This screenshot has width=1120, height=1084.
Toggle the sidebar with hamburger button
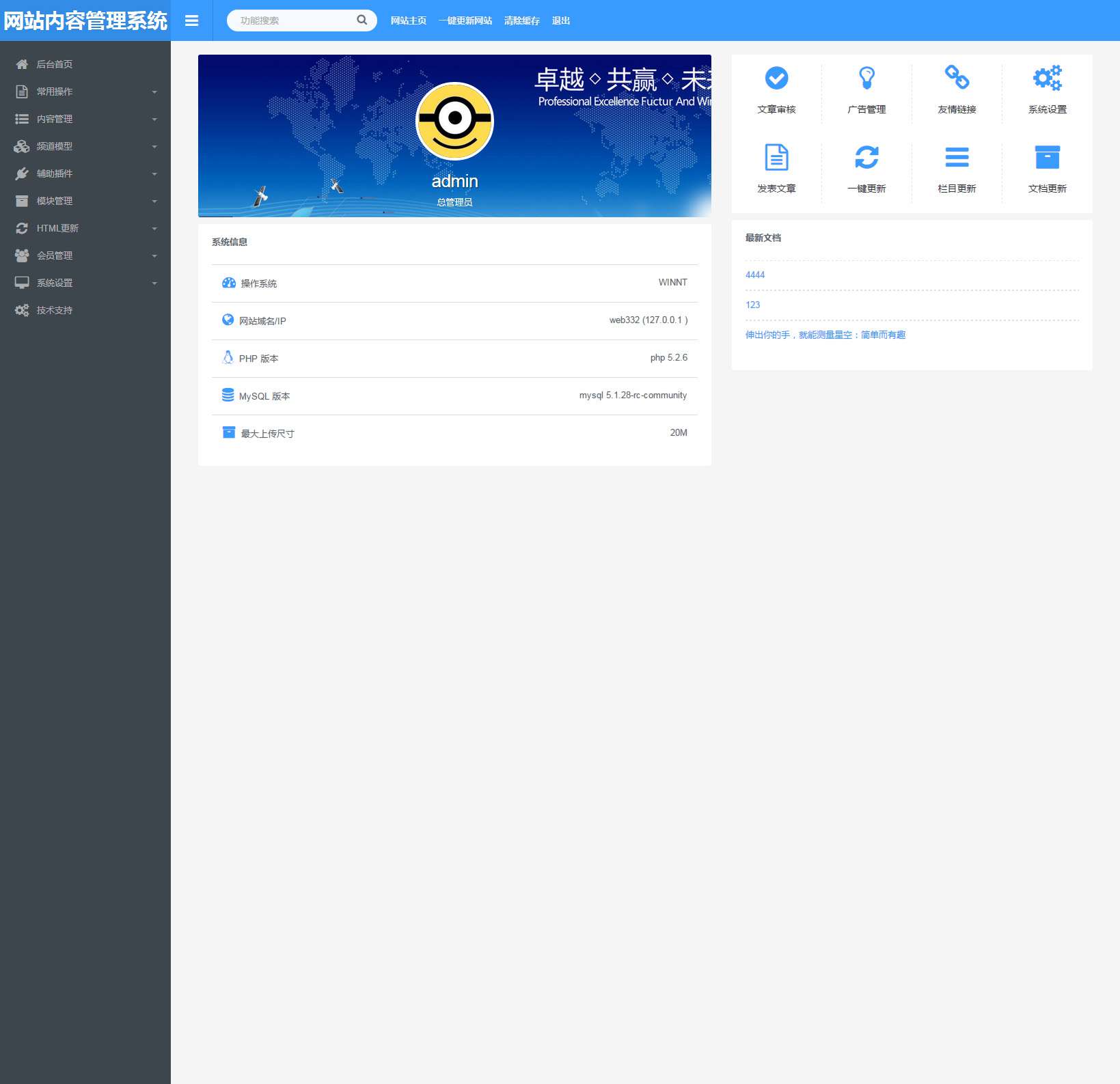tap(192, 20)
